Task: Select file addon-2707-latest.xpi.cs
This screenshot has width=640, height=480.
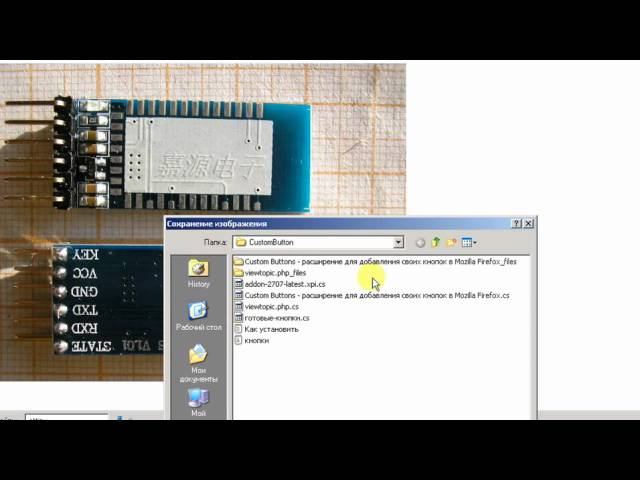Action: pos(280,284)
